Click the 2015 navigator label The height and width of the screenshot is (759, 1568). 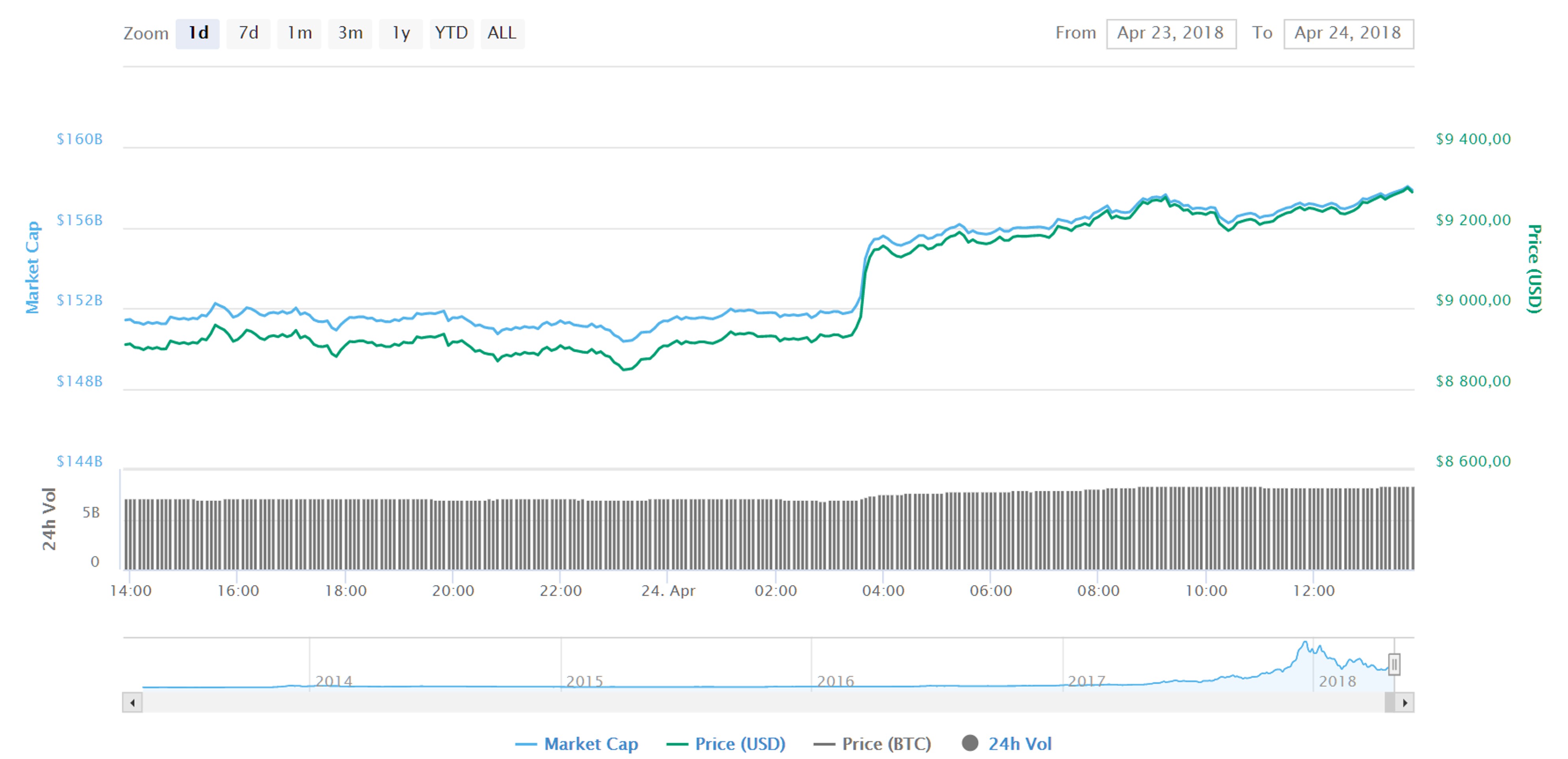coord(585,681)
